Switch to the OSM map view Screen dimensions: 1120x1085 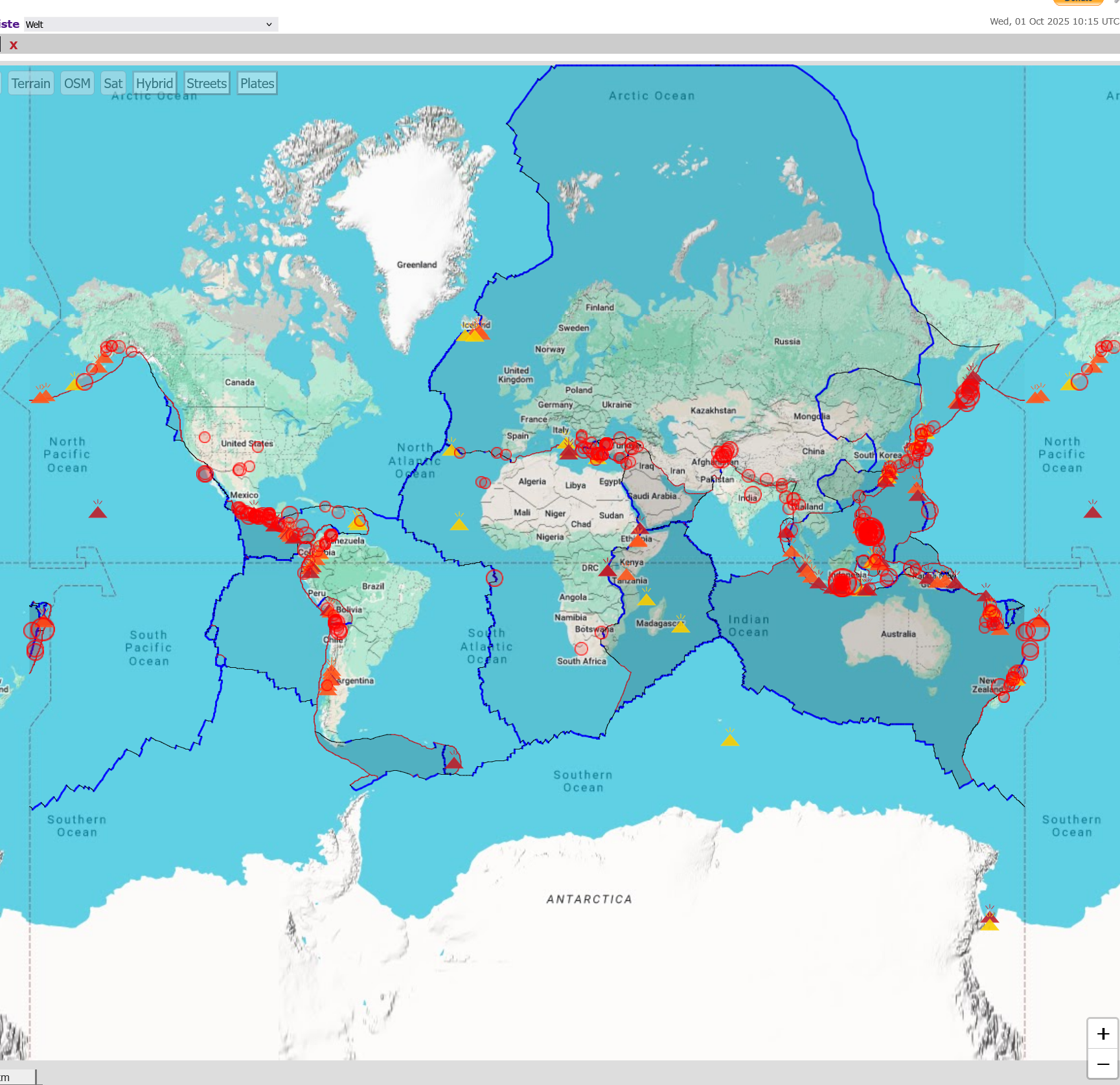coord(77,84)
